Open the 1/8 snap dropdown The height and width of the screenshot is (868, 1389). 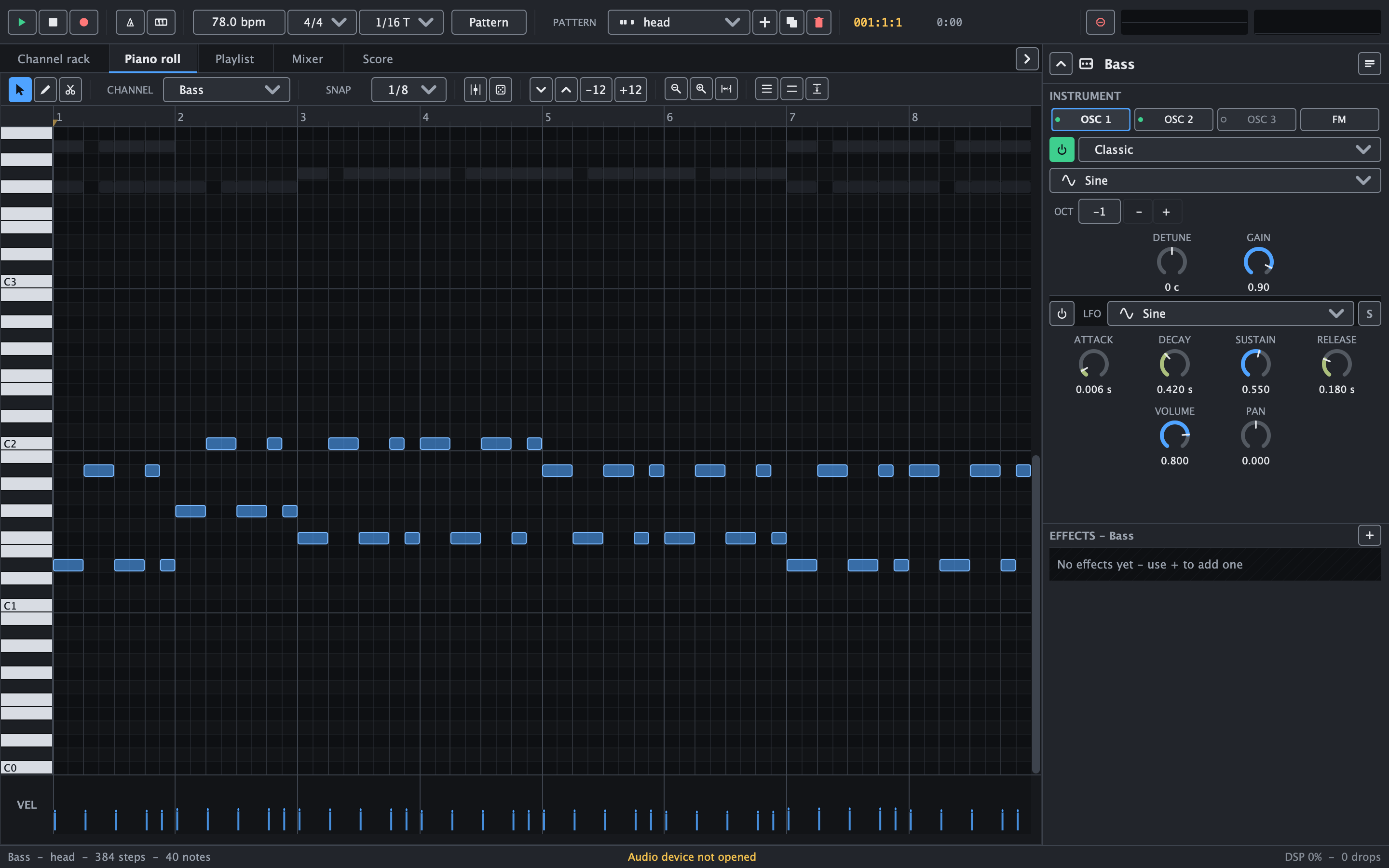click(409, 90)
